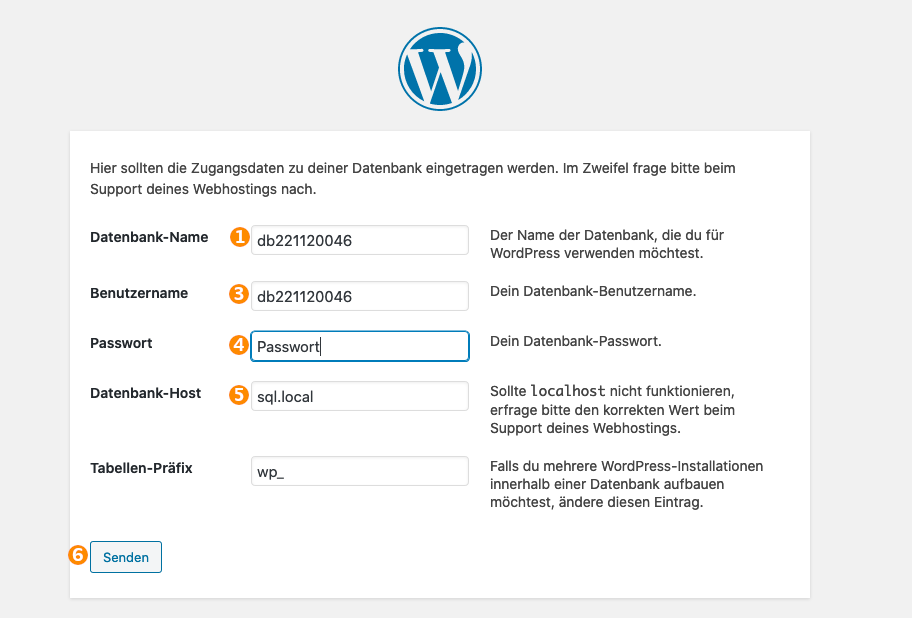912x618 pixels.
Task: Click into the Benutzername field
Action: pyautogui.click(x=359, y=296)
